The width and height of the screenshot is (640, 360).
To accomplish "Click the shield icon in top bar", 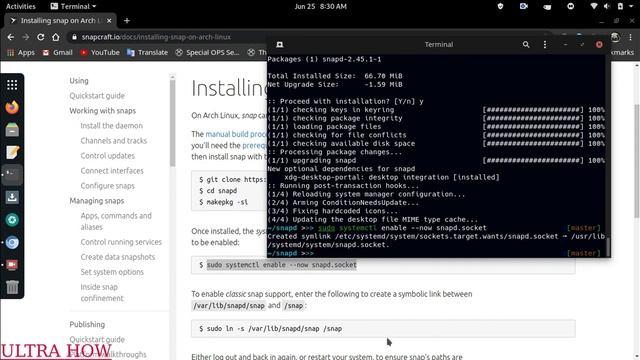I will pyautogui.click(x=500, y=6).
